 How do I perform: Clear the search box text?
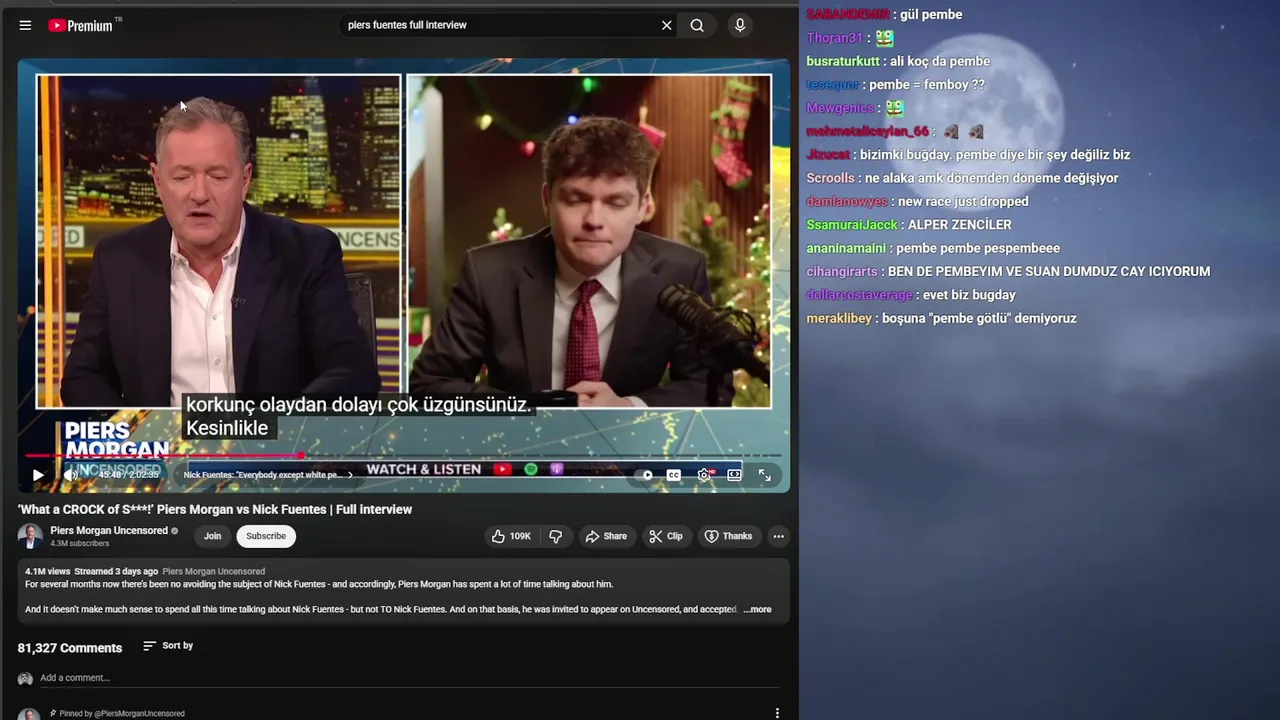[666, 25]
